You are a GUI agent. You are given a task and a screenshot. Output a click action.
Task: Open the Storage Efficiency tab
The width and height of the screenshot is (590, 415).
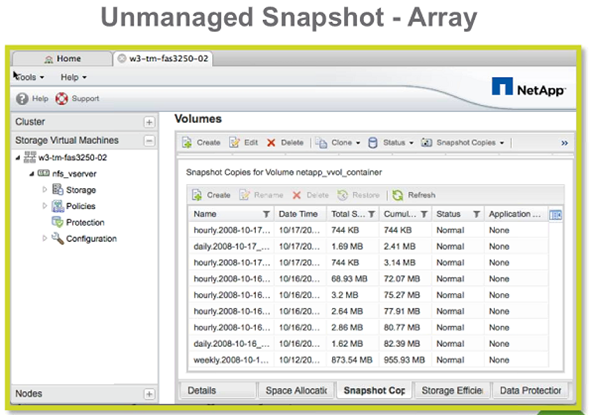pyautogui.click(x=452, y=391)
